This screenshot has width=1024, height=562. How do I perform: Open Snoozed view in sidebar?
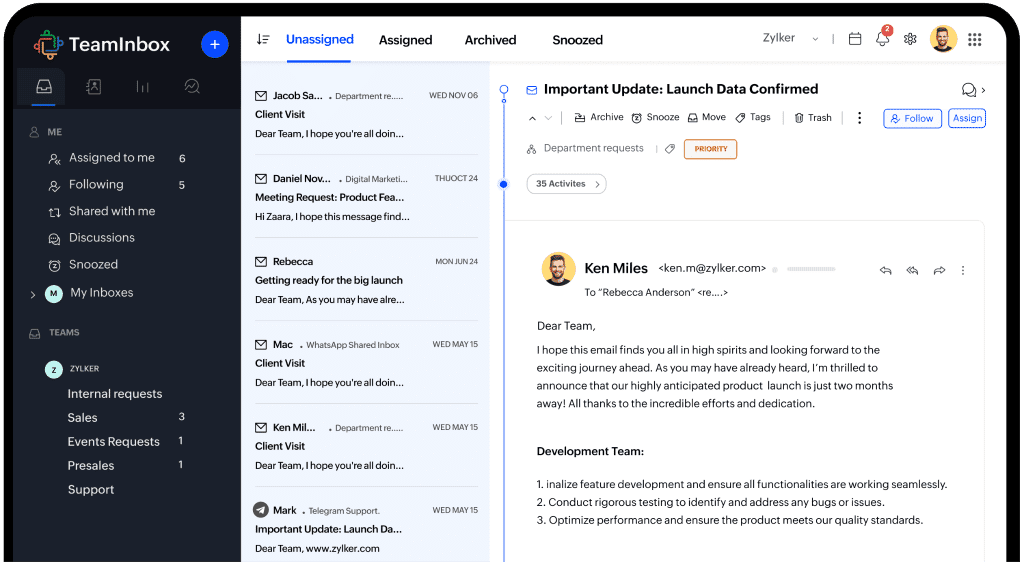93,264
